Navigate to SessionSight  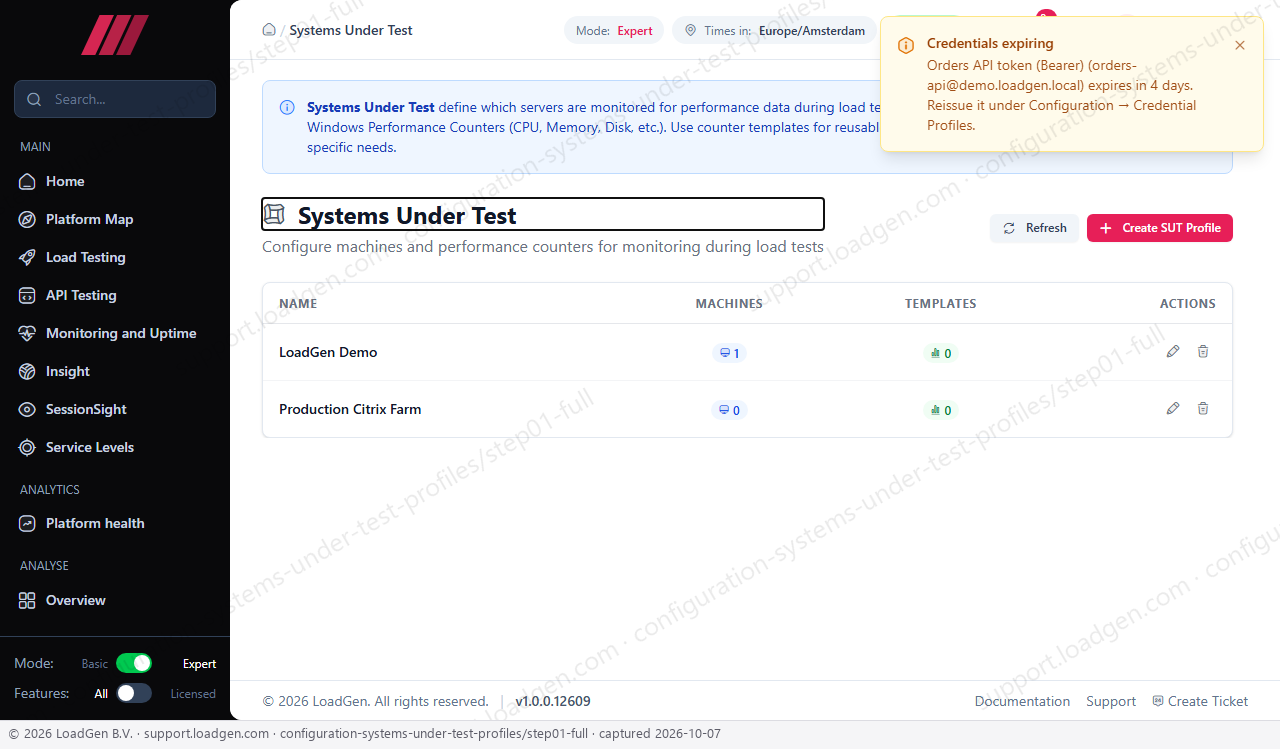(x=115, y=409)
